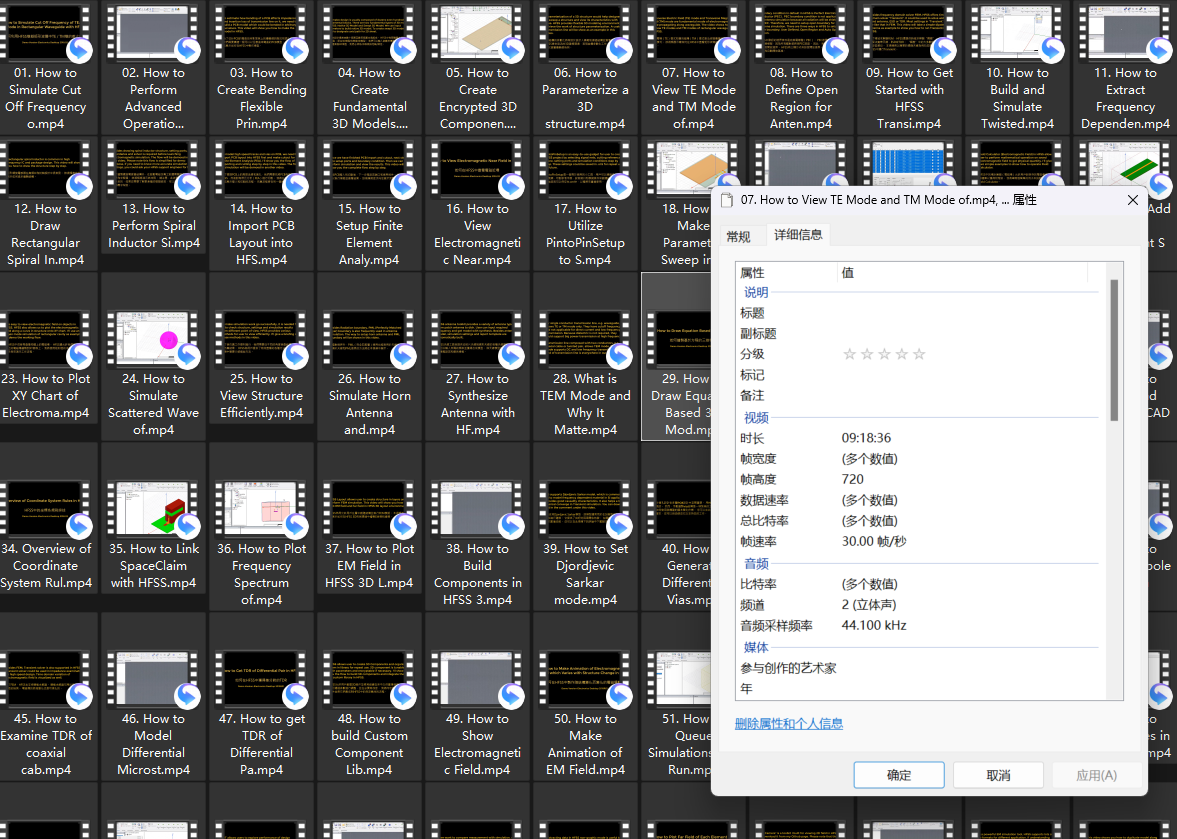1177x839 pixels.
Task: Select the 时长 value 09:18:36
Action: pos(866,438)
